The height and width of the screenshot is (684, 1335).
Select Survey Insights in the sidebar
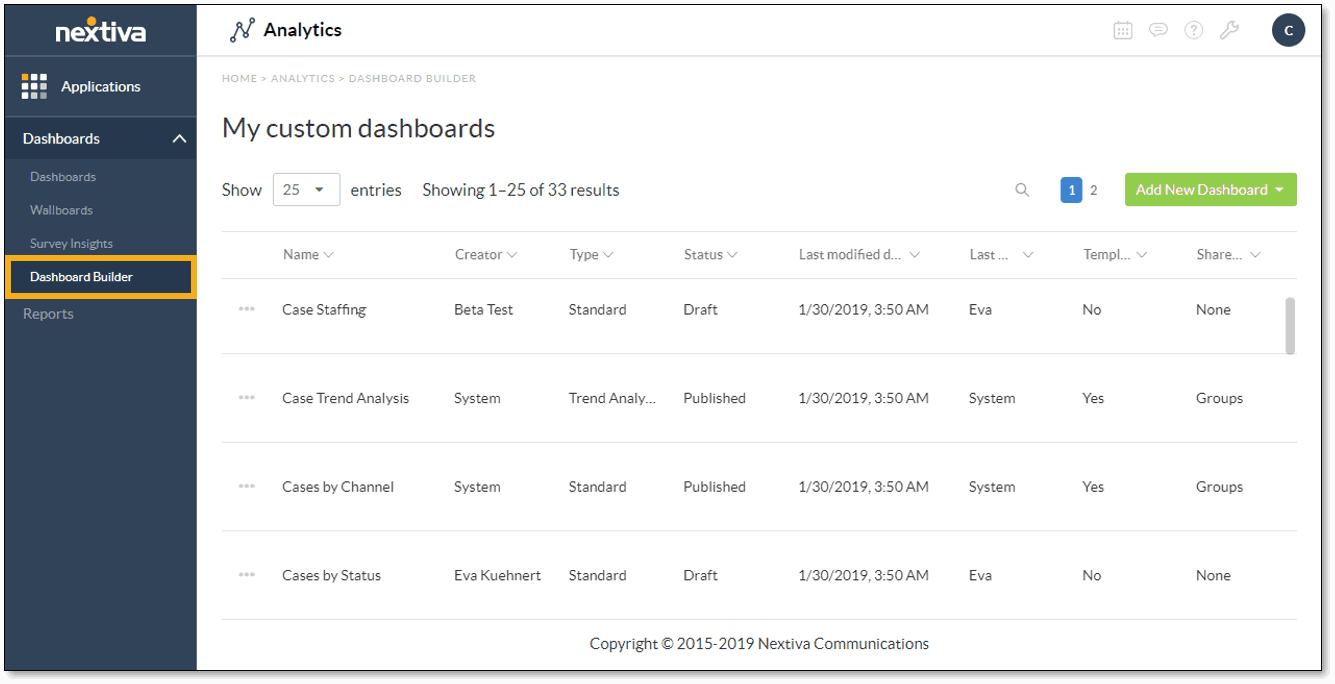coord(71,244)
